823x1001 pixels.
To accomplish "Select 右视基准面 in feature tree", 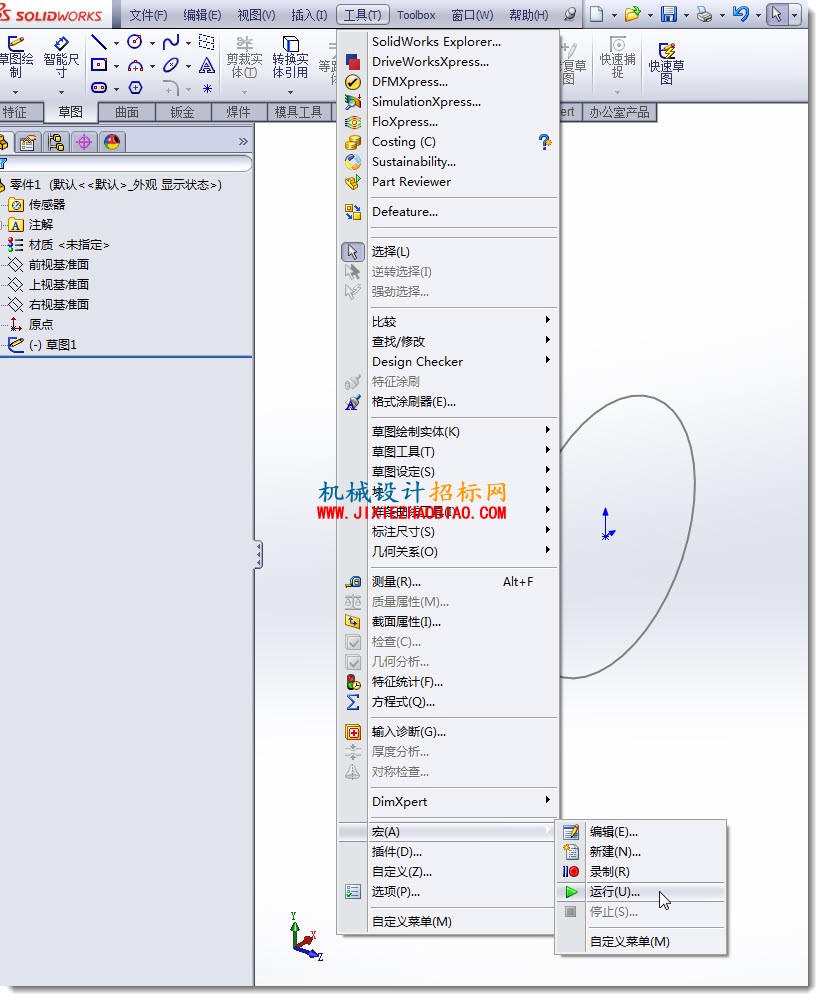I will [58, 305].
